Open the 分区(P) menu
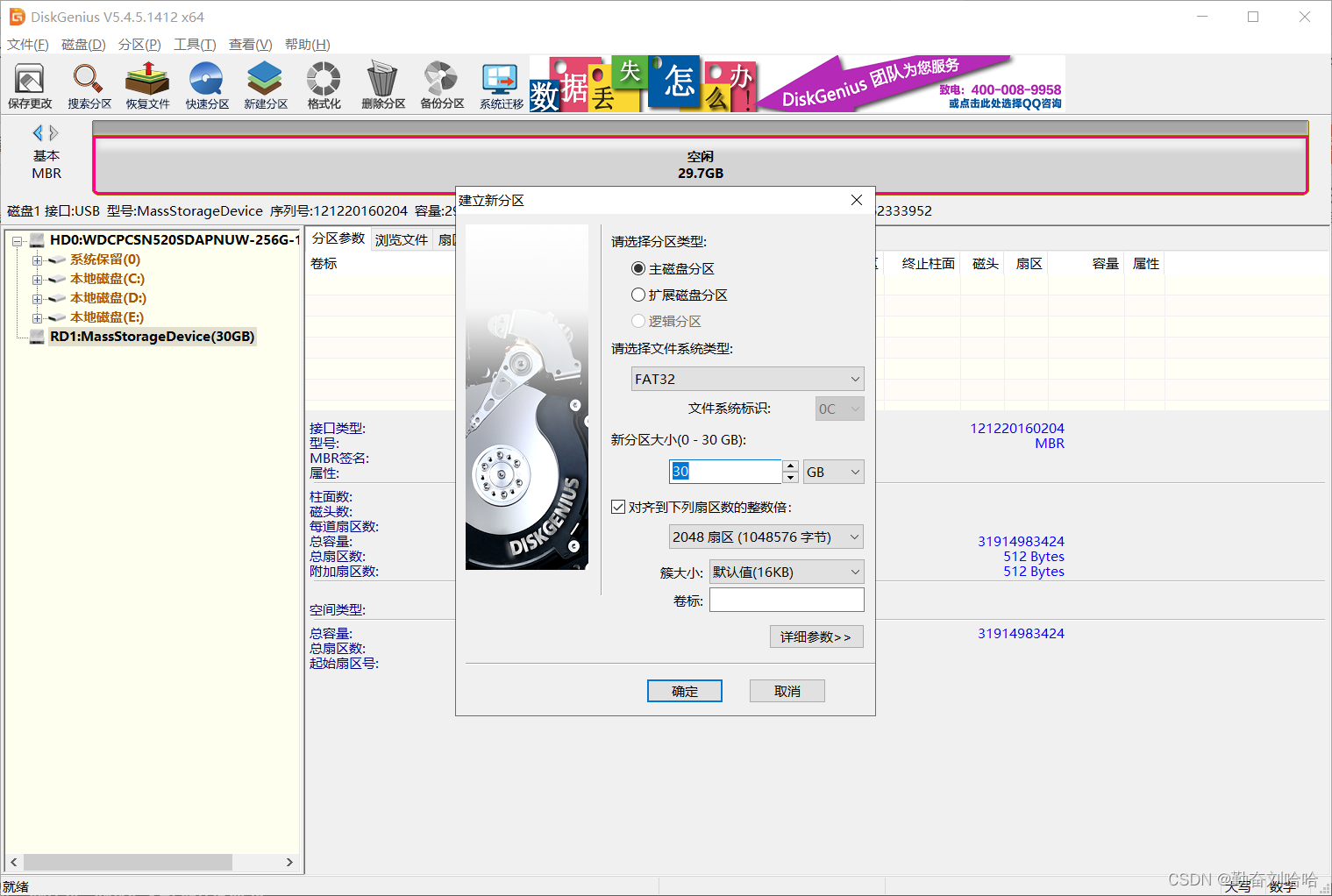Viewport: 1332px width, 896px height. pos(139,45)
